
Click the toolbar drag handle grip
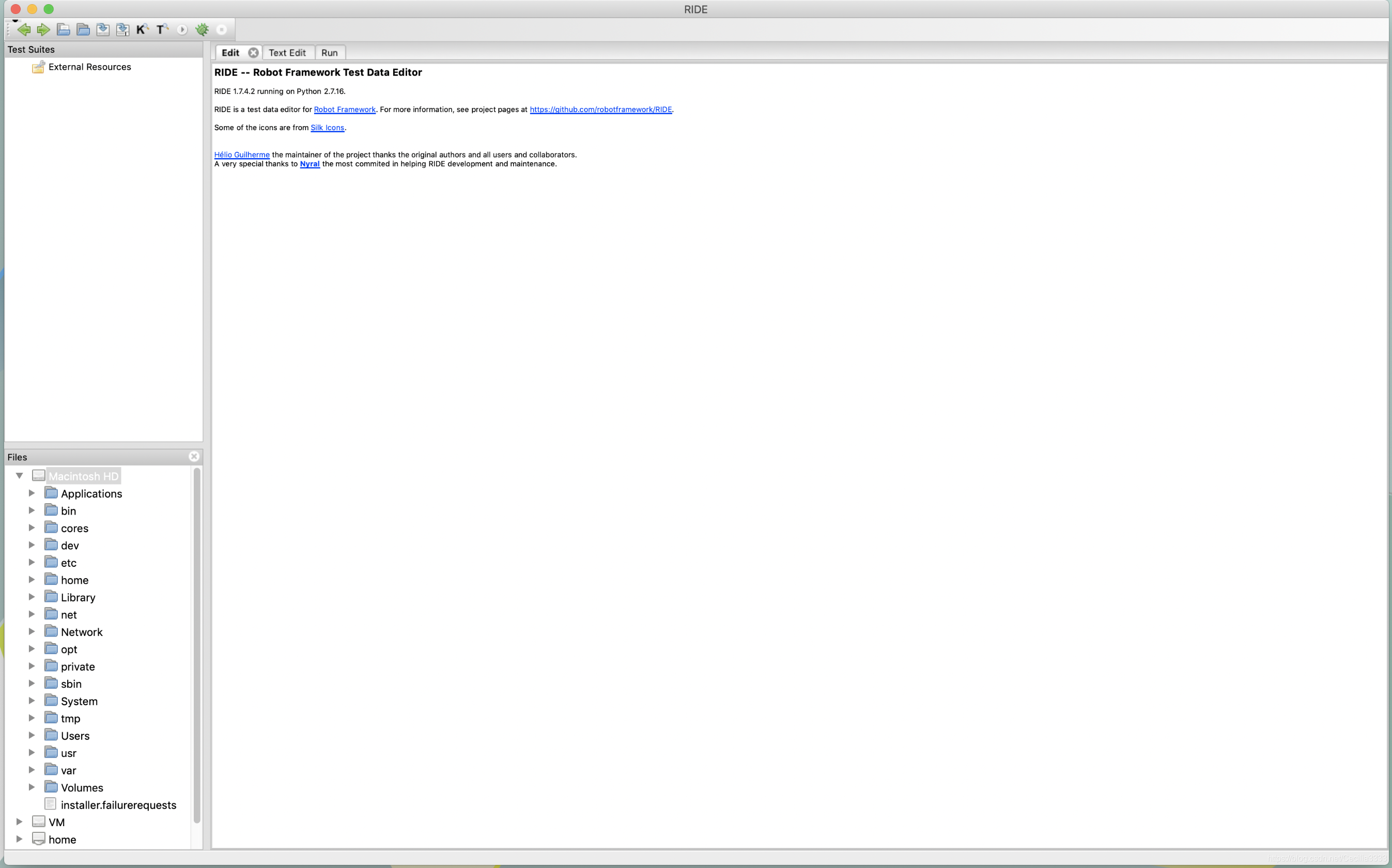tap(9, 30)
